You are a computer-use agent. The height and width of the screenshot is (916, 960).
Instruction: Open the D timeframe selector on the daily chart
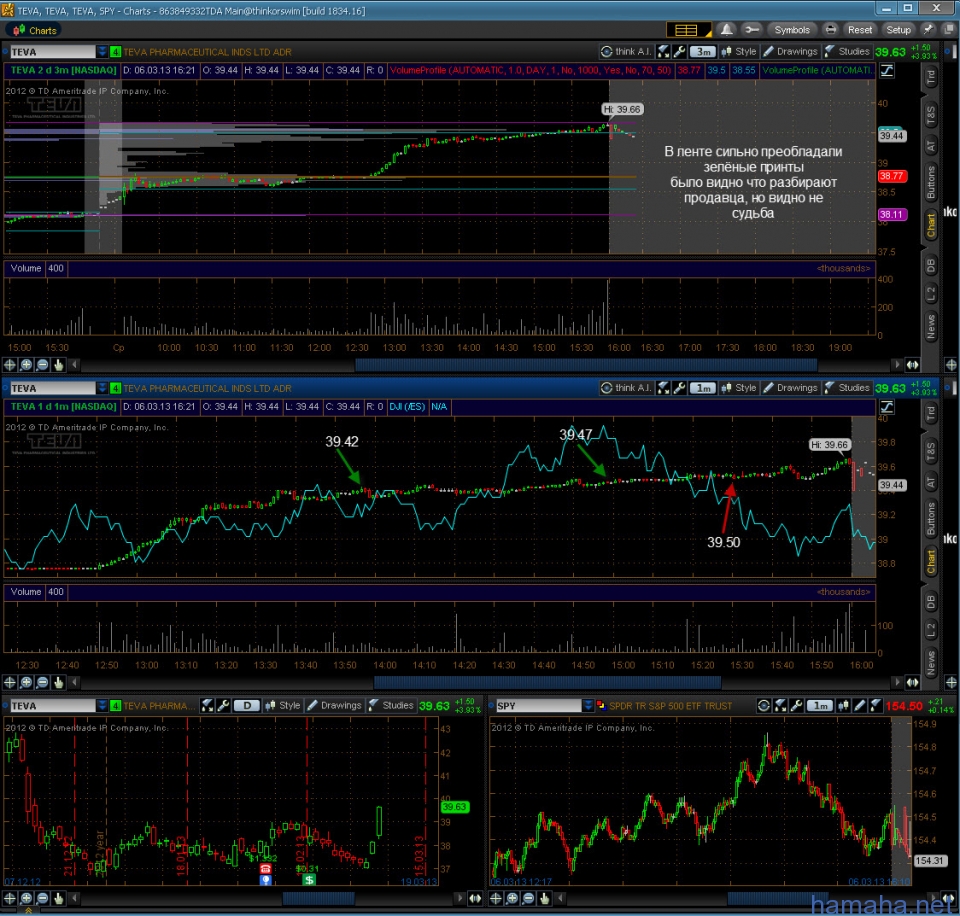(247, 705)
